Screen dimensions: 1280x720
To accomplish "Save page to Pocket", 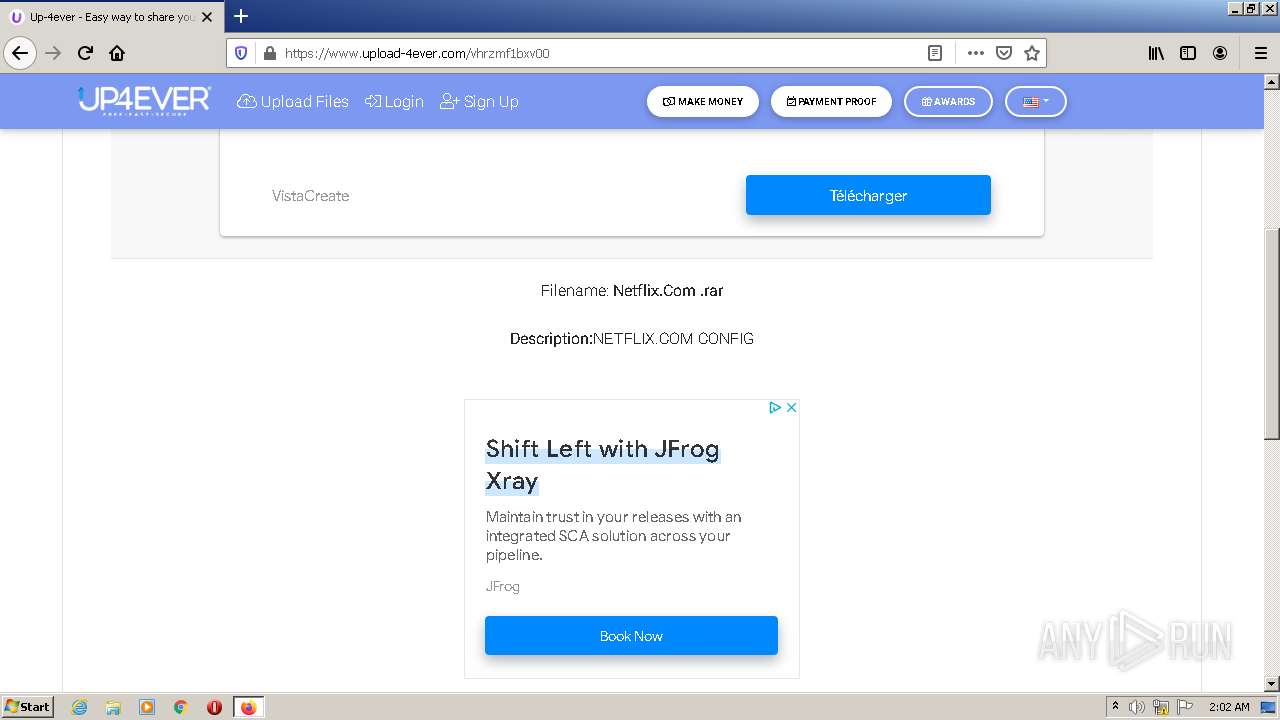I will (1004, 53).
